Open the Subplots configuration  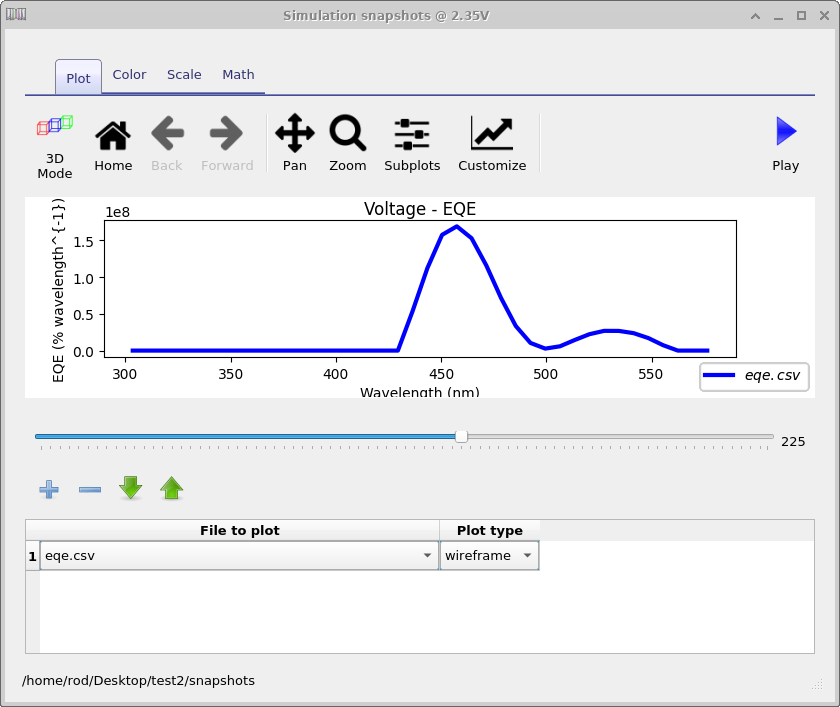click(412, 144)
